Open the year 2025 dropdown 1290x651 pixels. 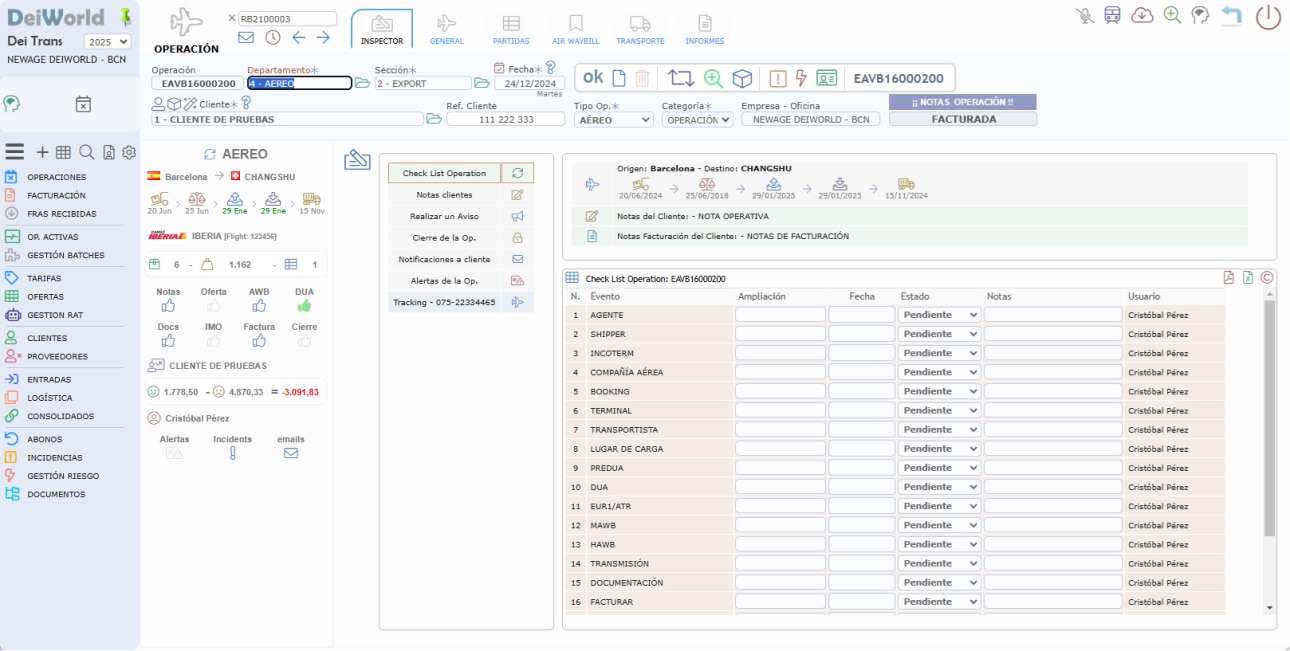[107, 42]
